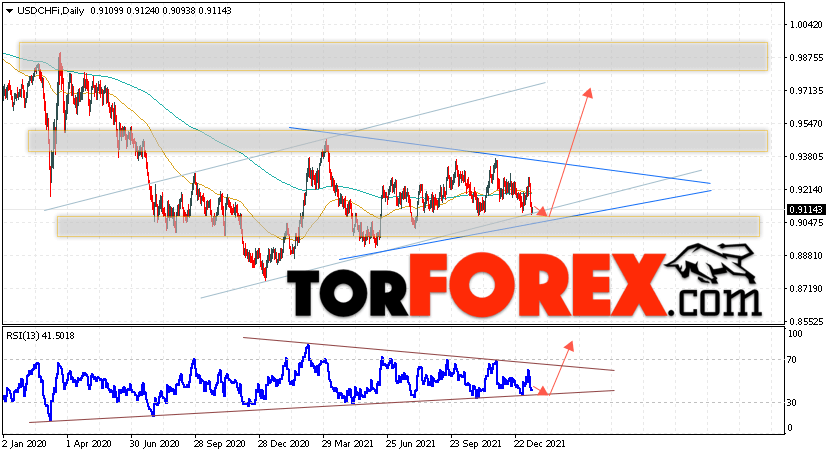Select the 0.88810 price axis level

806,255
